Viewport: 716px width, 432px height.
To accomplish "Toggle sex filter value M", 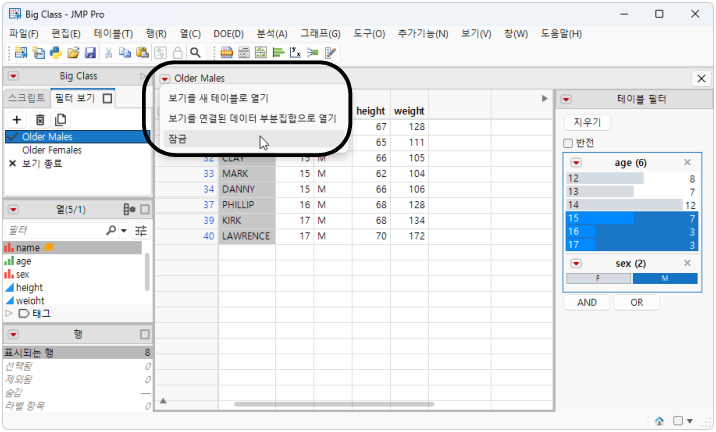I will [665, 278].
